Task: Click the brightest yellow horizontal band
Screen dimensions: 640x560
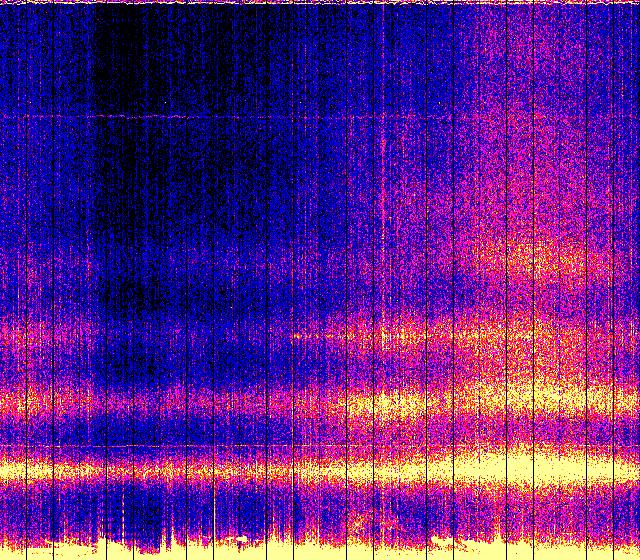Action: pyautogui.click(x=320, y=468)
